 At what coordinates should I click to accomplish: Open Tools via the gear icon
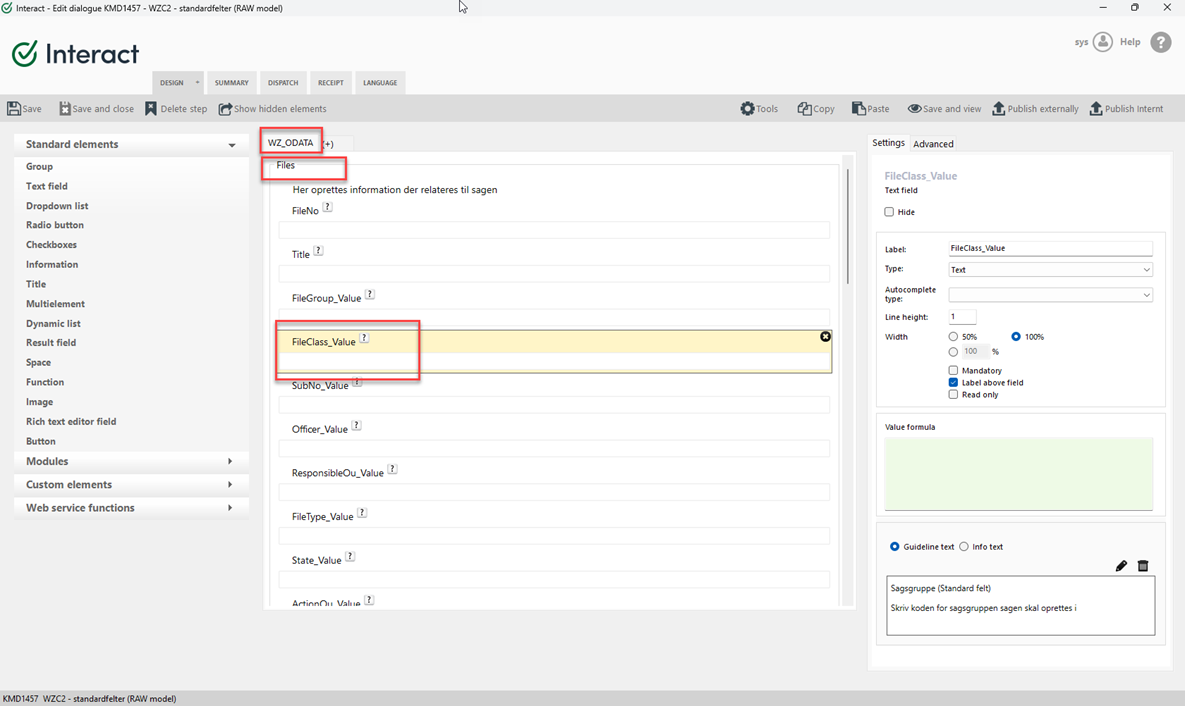(747, 109)
